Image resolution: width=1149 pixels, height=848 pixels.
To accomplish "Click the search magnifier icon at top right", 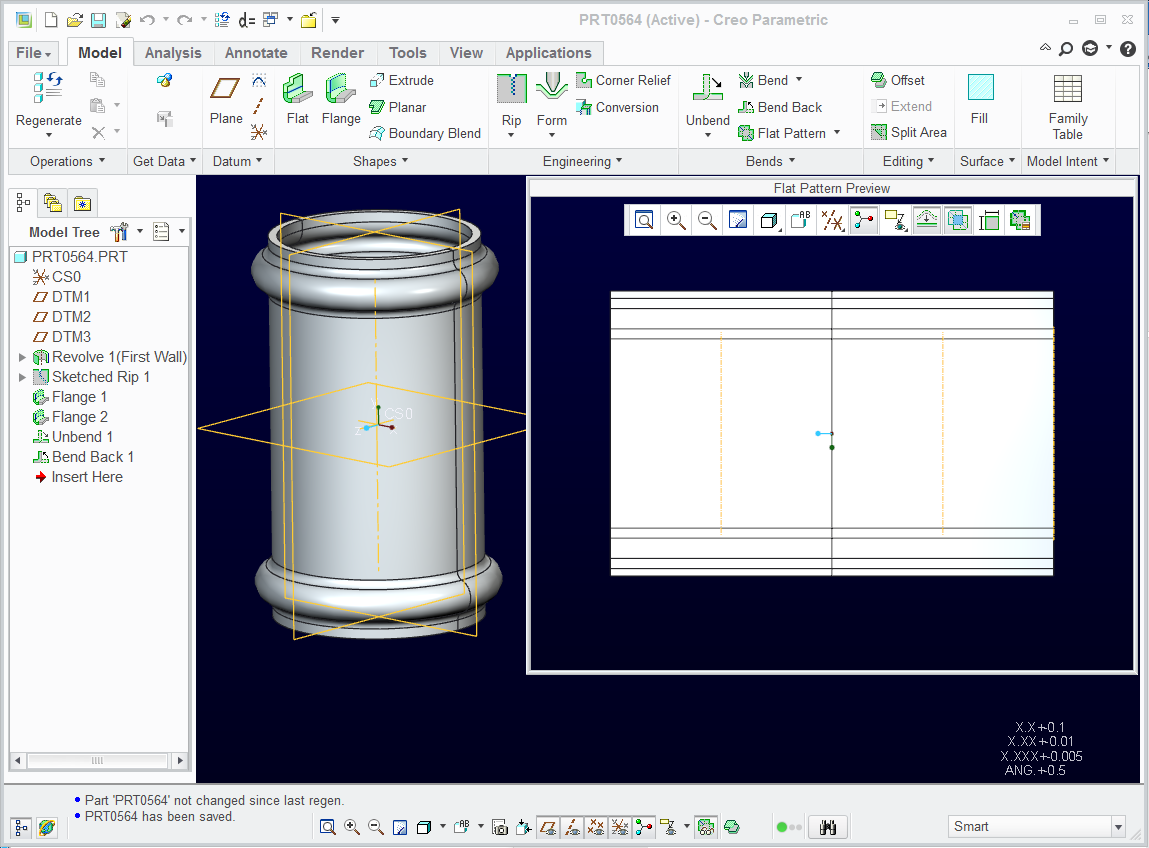I will pyautogui.click(x=1066, y=49).
